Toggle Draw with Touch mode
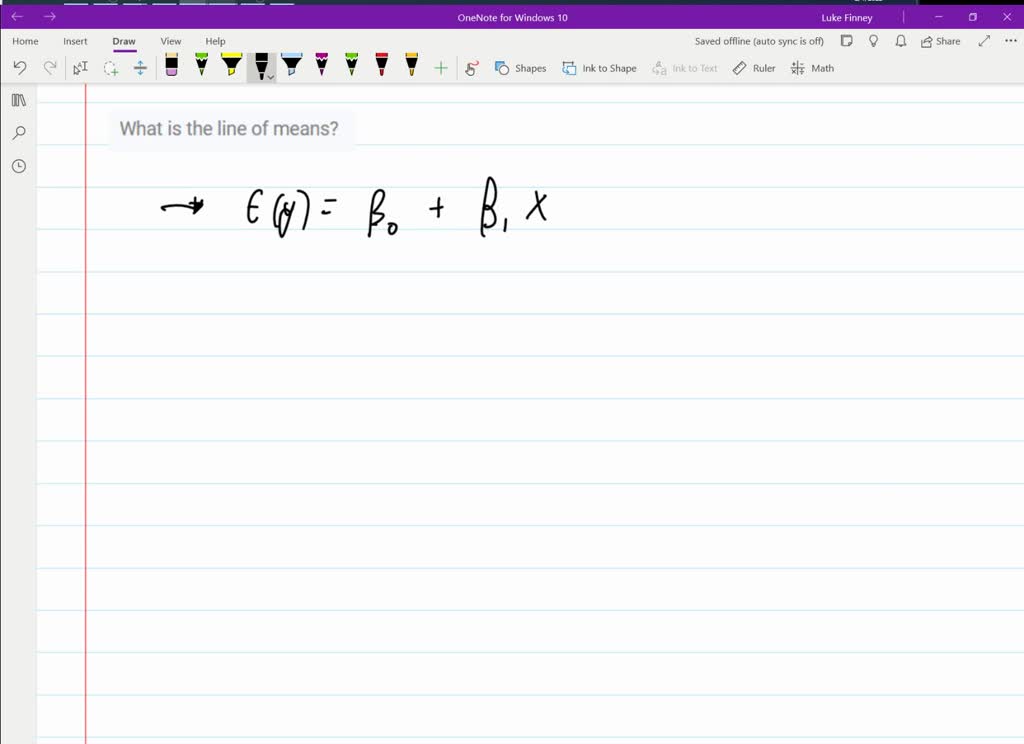Screen dimensions: 1024x744 [472, 68]
